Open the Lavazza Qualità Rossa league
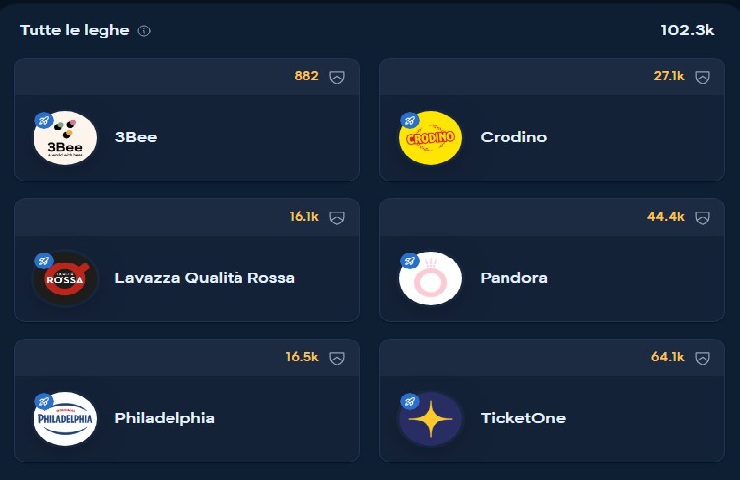Screen dimensions: 740x480 (x=205, y=278)
